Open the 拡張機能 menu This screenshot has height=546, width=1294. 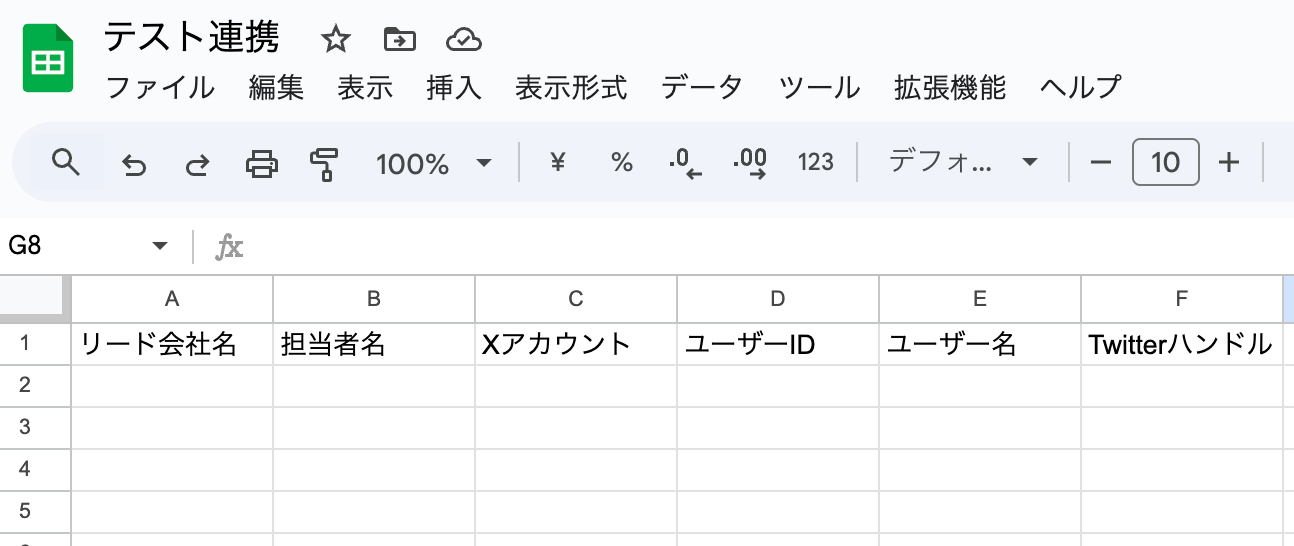point(949,88)
